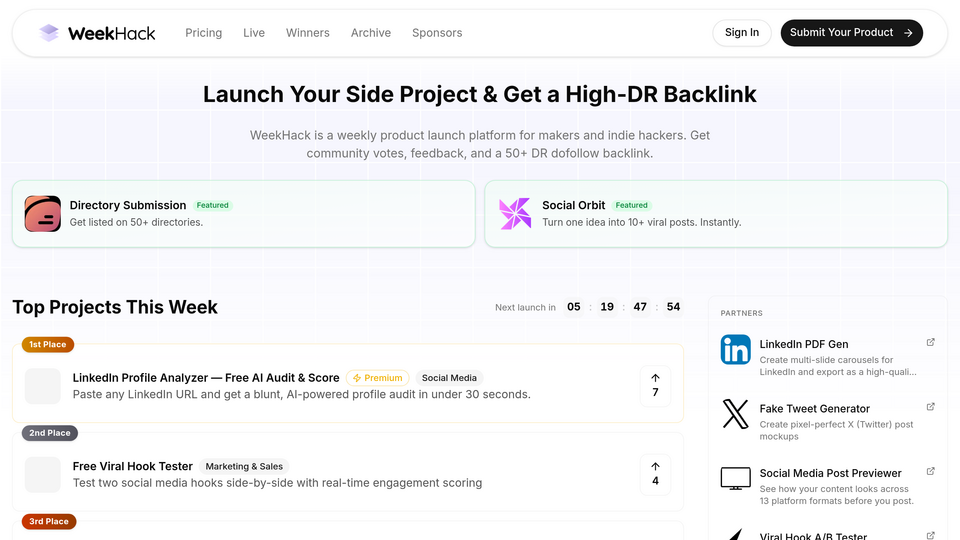Screen dimensions: 960x540
Task: Open Social Media Post Previewer external link icon
Action: pyautogui.click(x=931, y=471)
